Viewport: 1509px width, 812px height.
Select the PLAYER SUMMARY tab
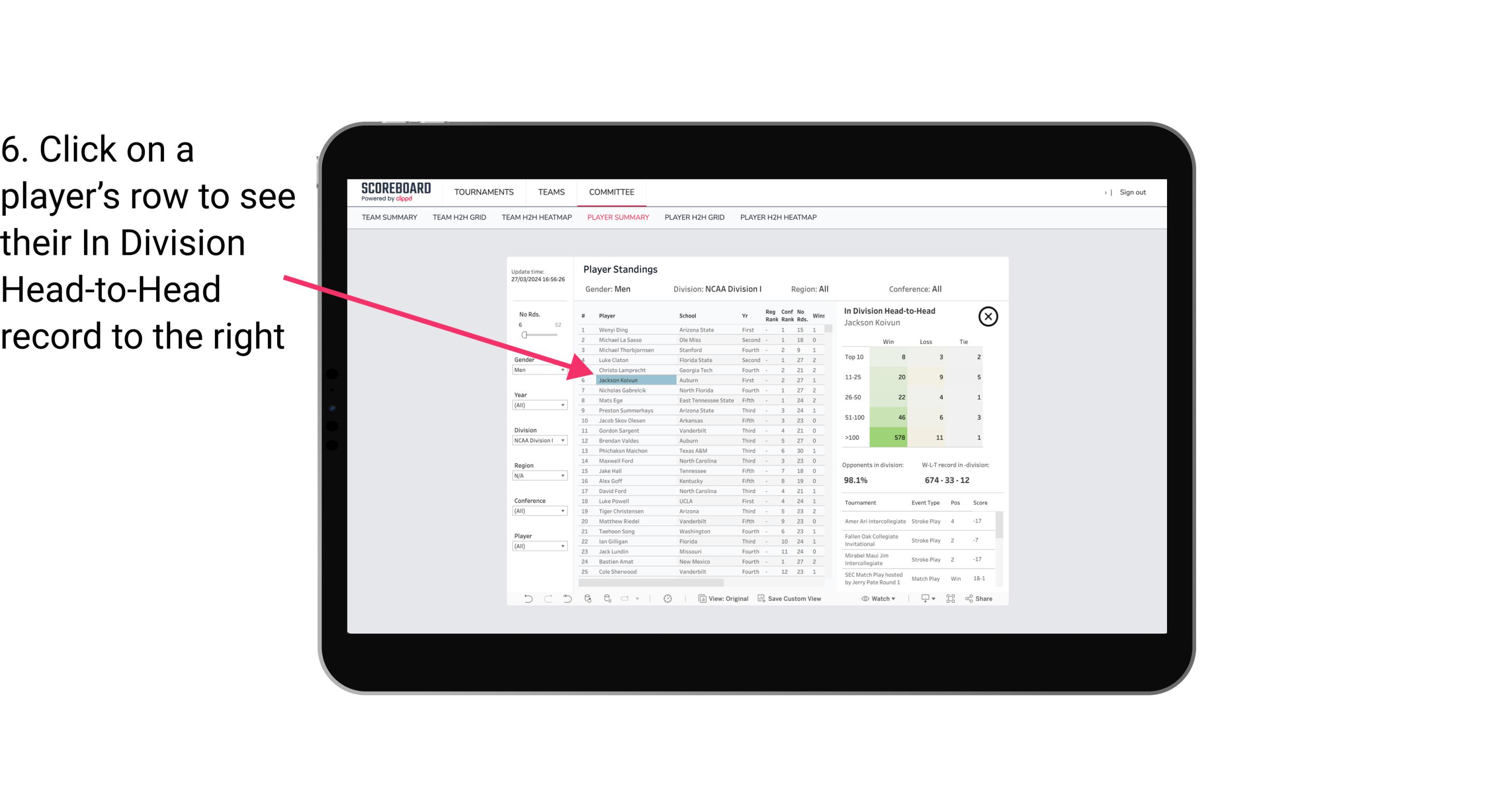[618, 217]
